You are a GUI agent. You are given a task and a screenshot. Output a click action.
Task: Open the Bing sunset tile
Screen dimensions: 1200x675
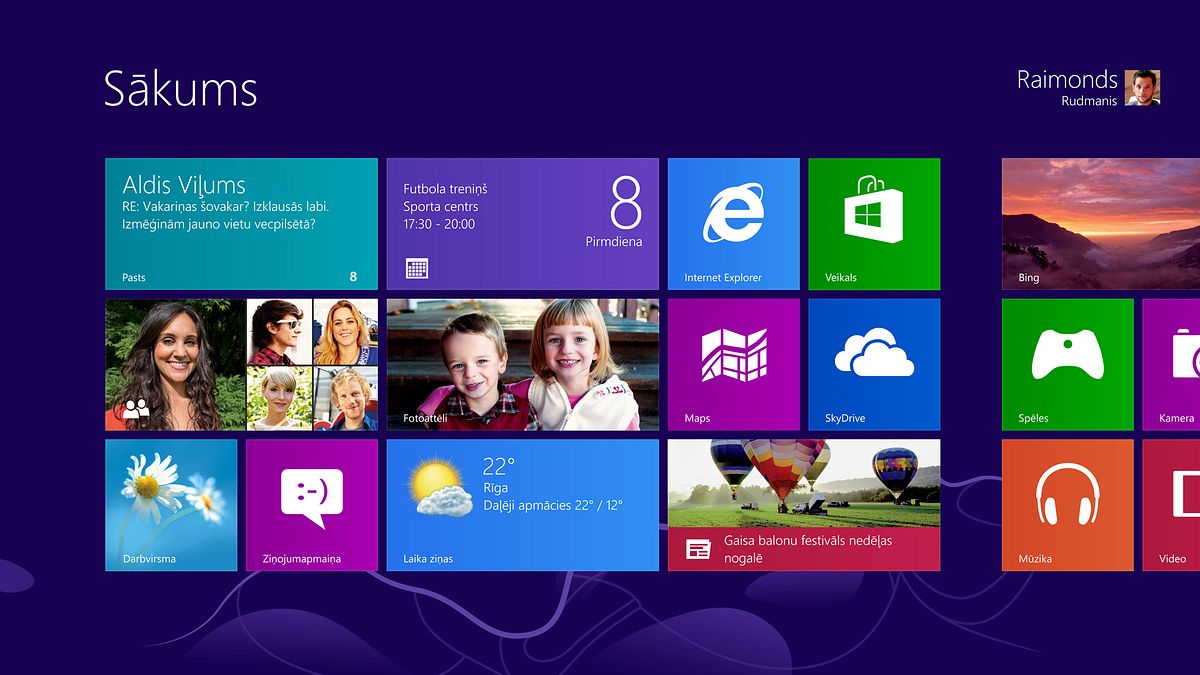point(1101,224)
